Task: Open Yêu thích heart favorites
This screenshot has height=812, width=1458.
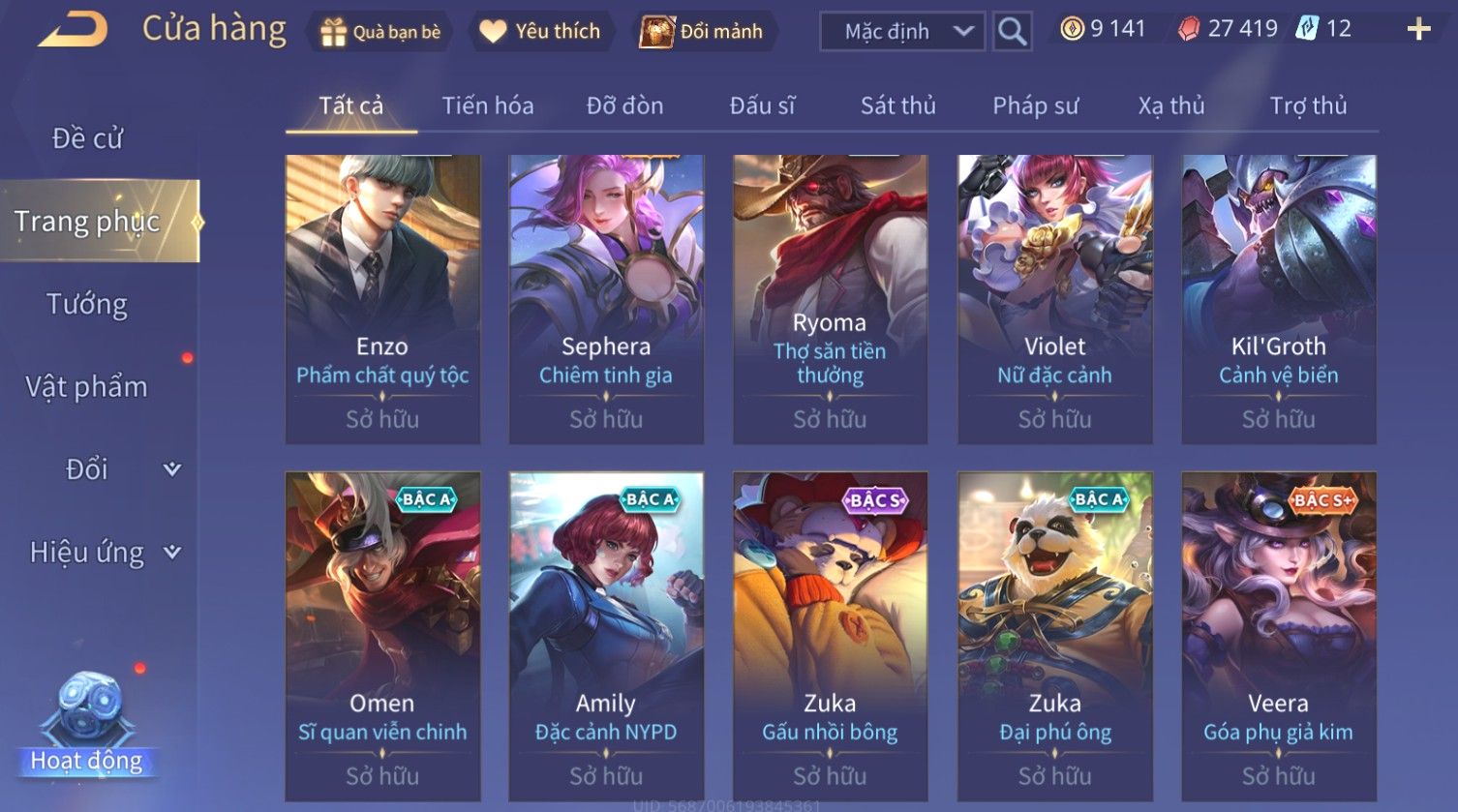Action: [541, 31]
